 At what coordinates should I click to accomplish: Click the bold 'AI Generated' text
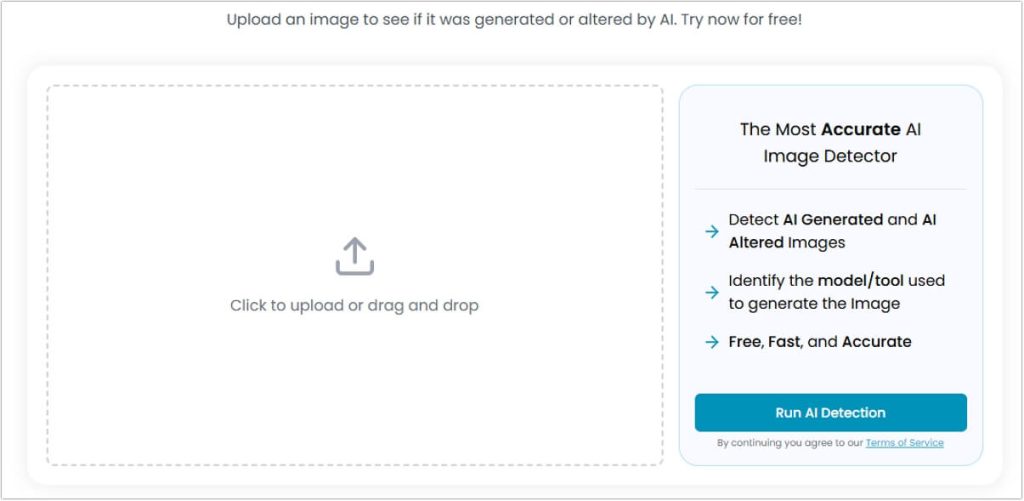tap(832, 219)
